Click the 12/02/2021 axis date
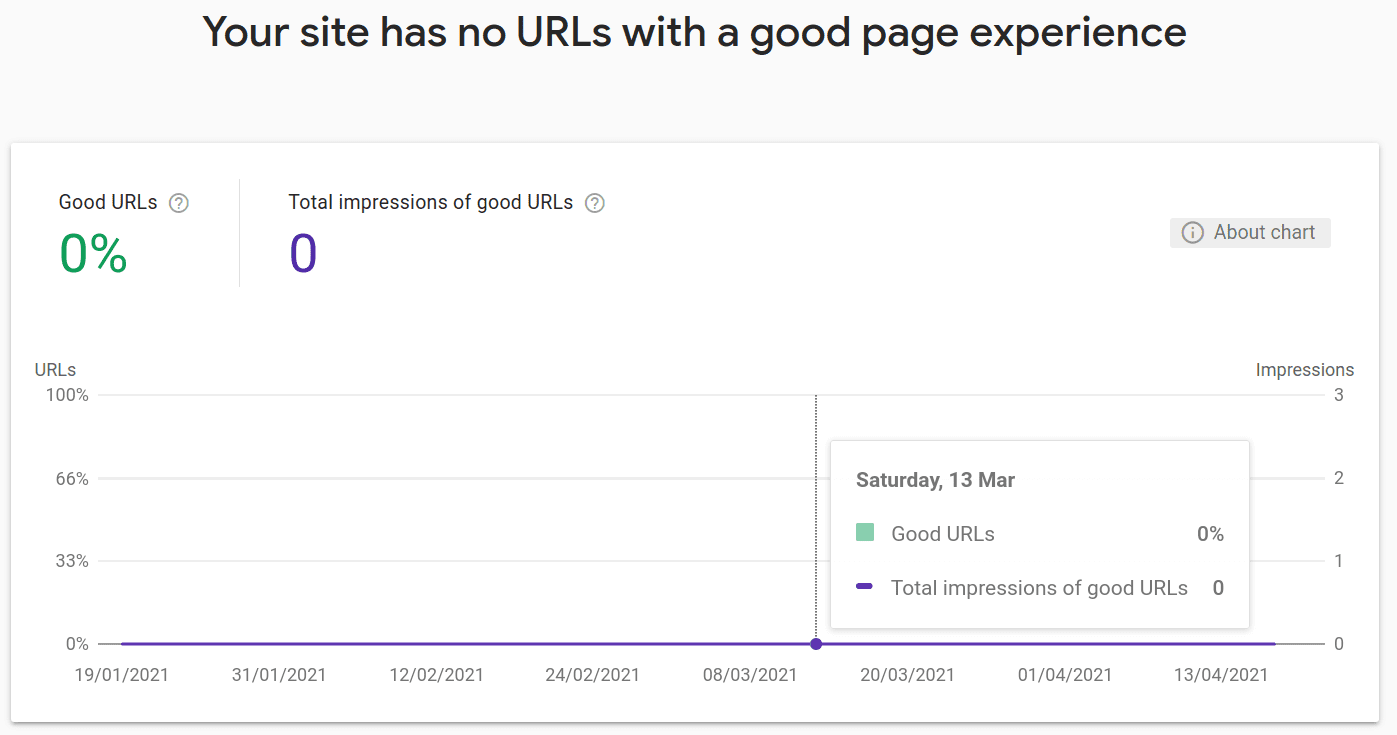 (x=436, y=675)
